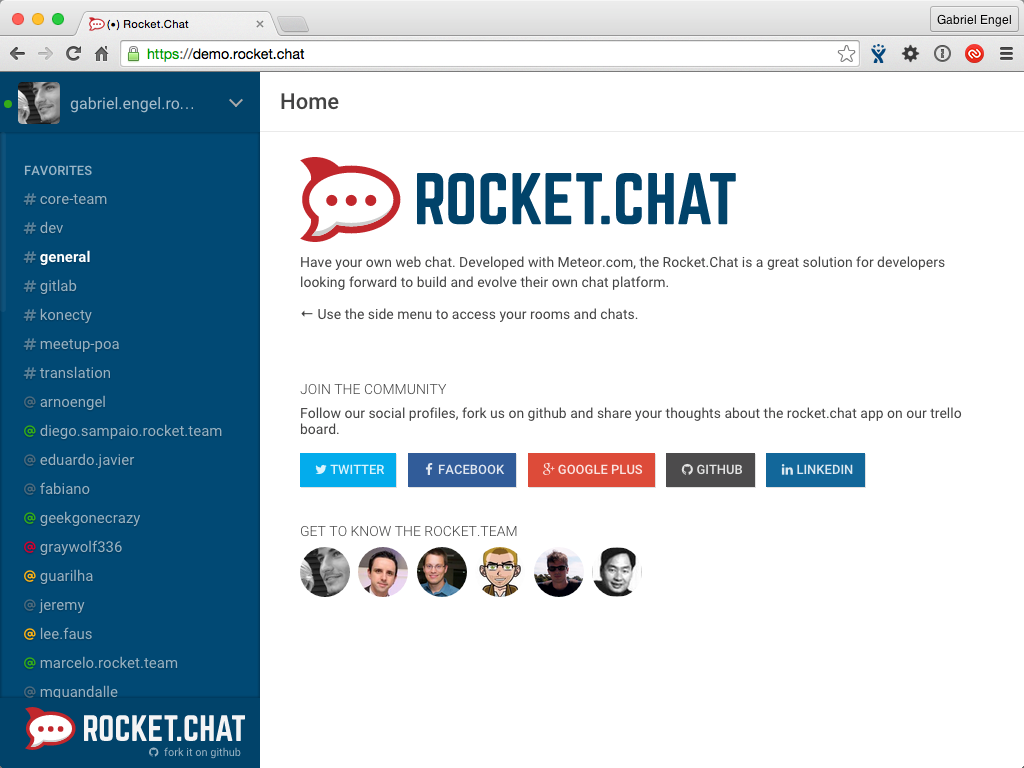Screen dimensions: 1024x768
Task: Go to the browser home icon
Action: click(101, 54)
